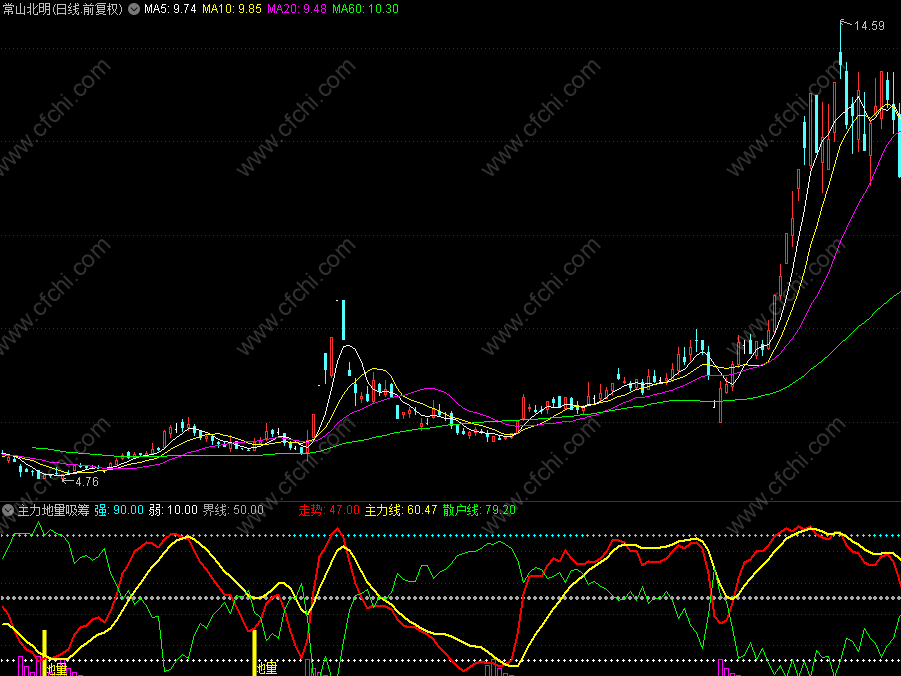Click the 14.59 high price flag marker
The height and width of the screenshot is (676, 901).
[x=863, y=25]
